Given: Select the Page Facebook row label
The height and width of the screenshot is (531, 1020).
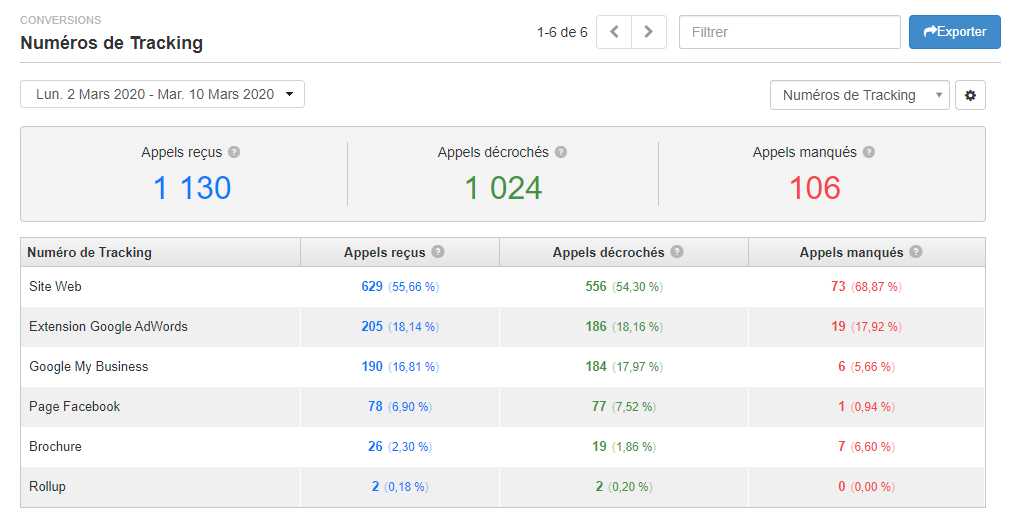Looking at the screenshot, I should (x=75, y=407).
